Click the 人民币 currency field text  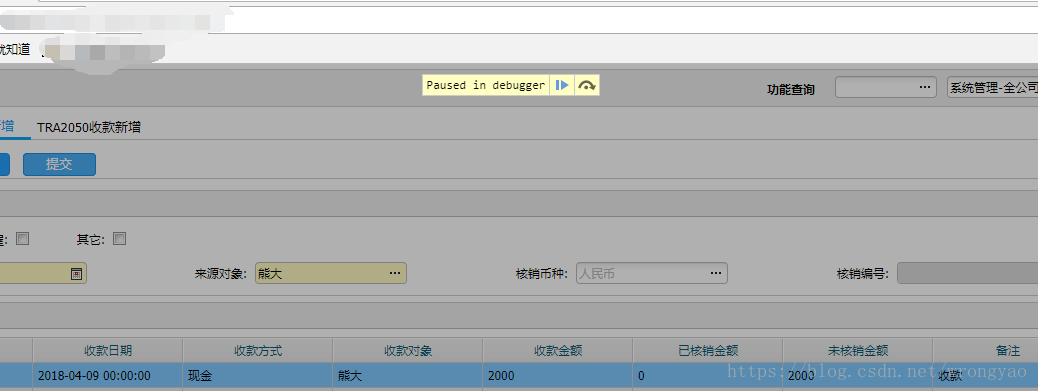tap(598, 273)
